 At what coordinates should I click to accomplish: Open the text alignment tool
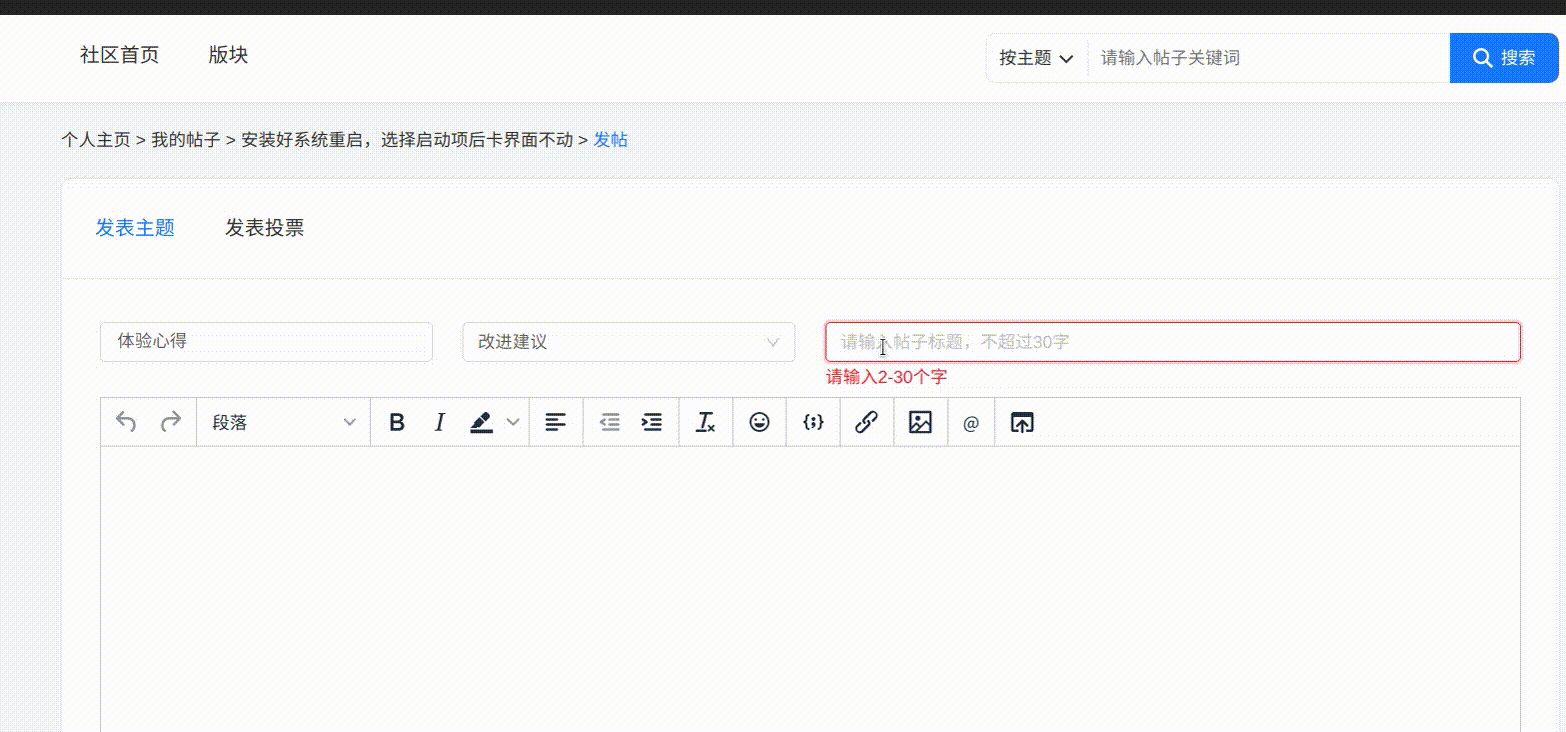pos(556,422)
